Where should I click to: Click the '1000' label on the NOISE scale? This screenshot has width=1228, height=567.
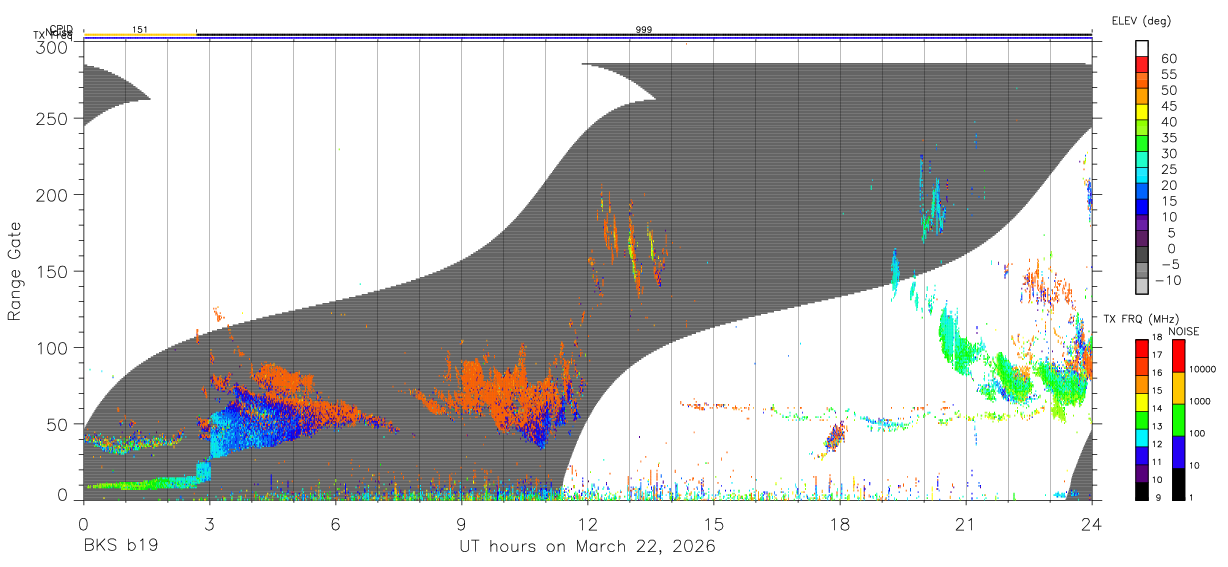coord(1201,400)
